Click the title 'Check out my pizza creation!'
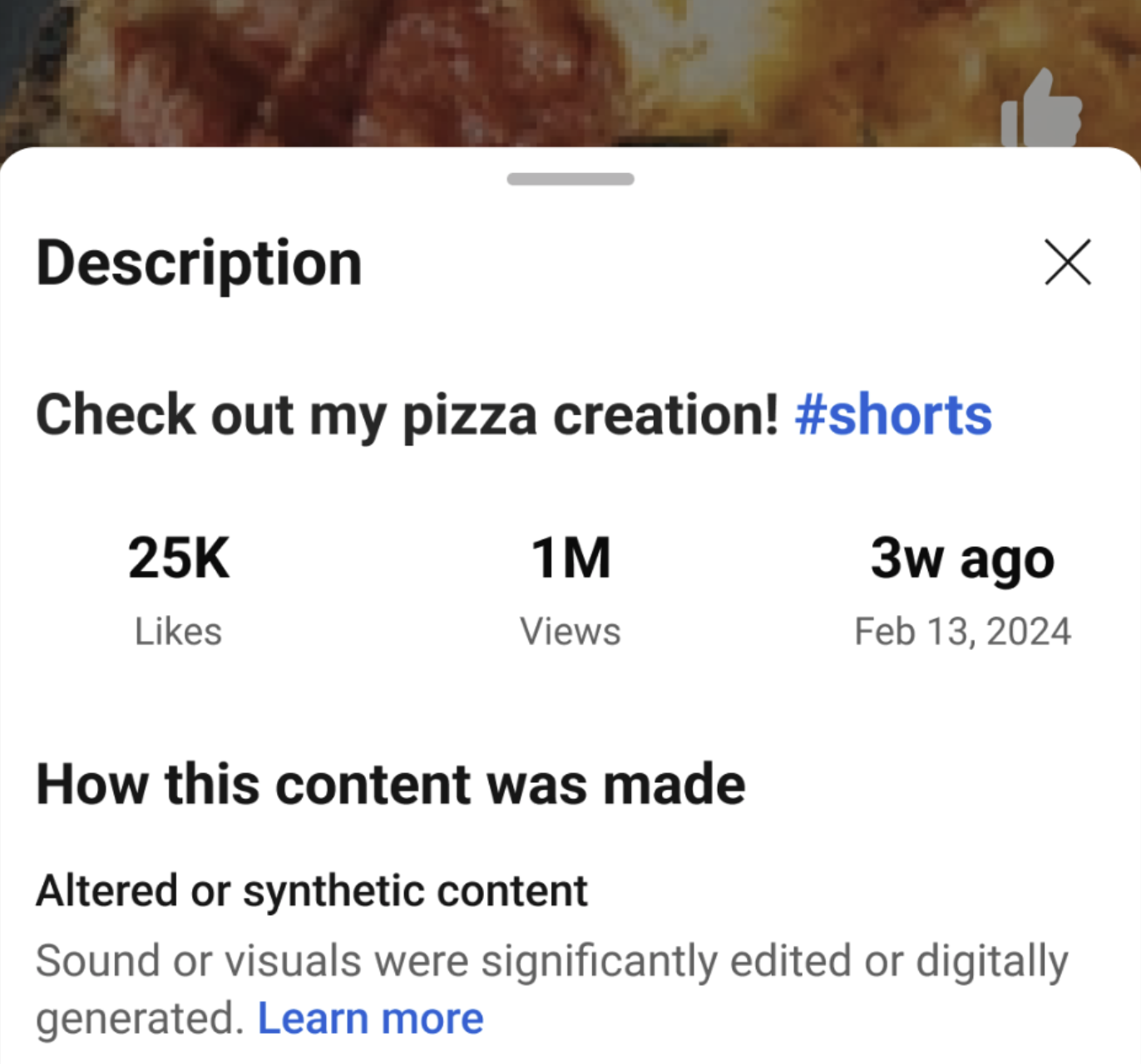1141x1064 pixels. [x=407, y=415]
